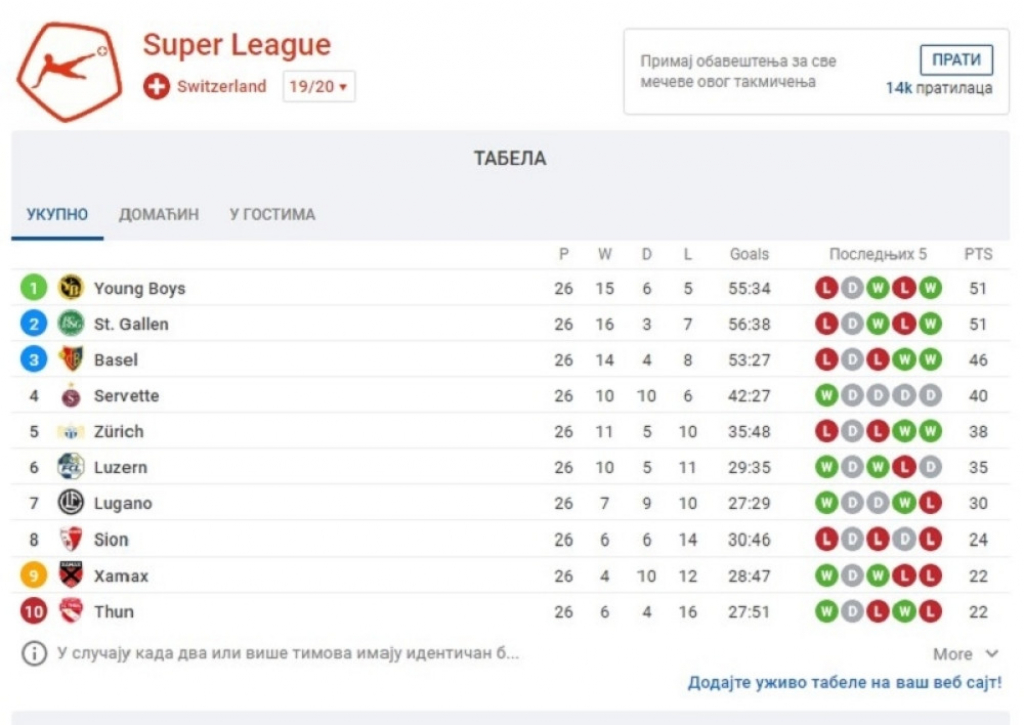Viewport: 1024px width, 725px height.
Task: Open the Zürich team row
Action: pos(118,432)
